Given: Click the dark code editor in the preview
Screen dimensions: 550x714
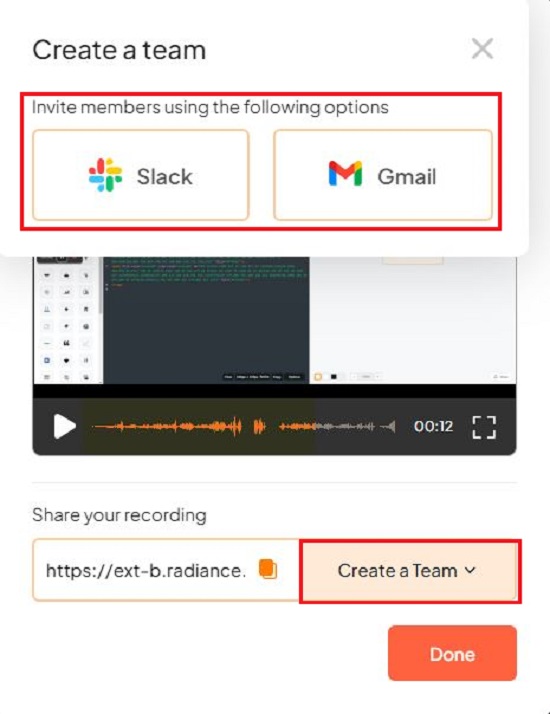Looking at the screenshot, I should pyautogui.click(x=206, y=321).
